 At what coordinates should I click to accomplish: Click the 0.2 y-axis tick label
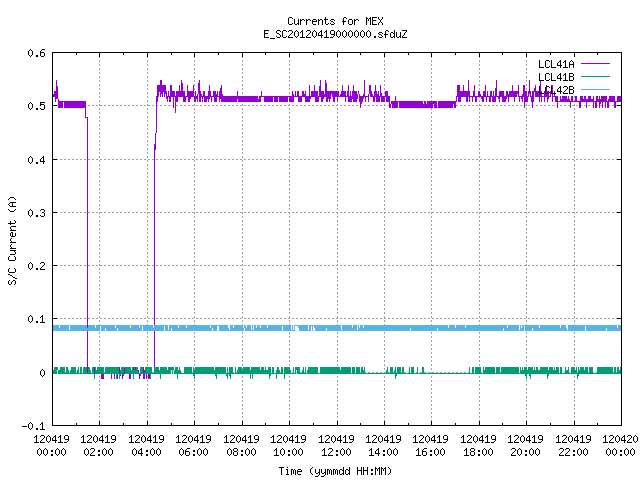tap(36, 266)
